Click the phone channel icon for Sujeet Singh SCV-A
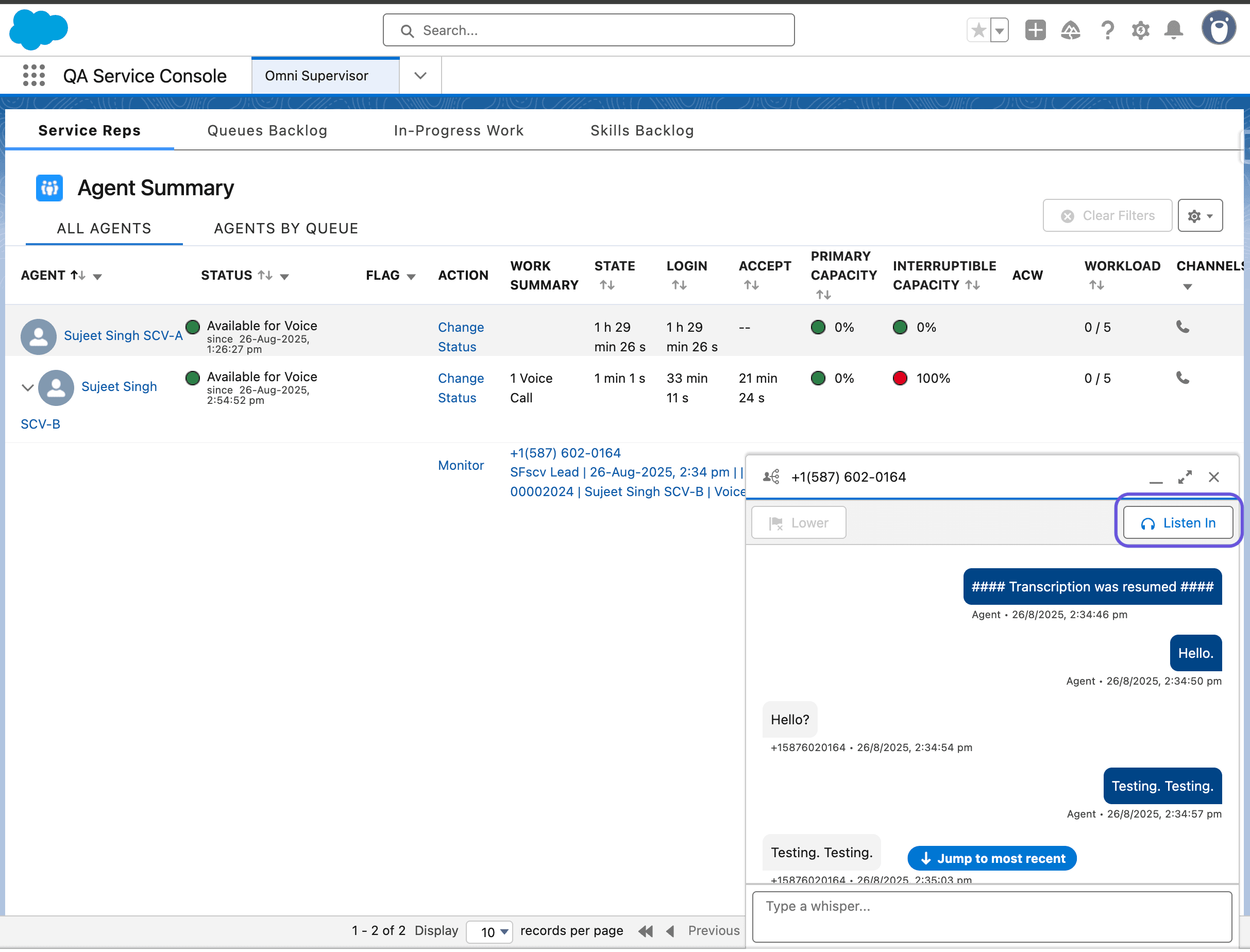 (x=1183, y=327)
